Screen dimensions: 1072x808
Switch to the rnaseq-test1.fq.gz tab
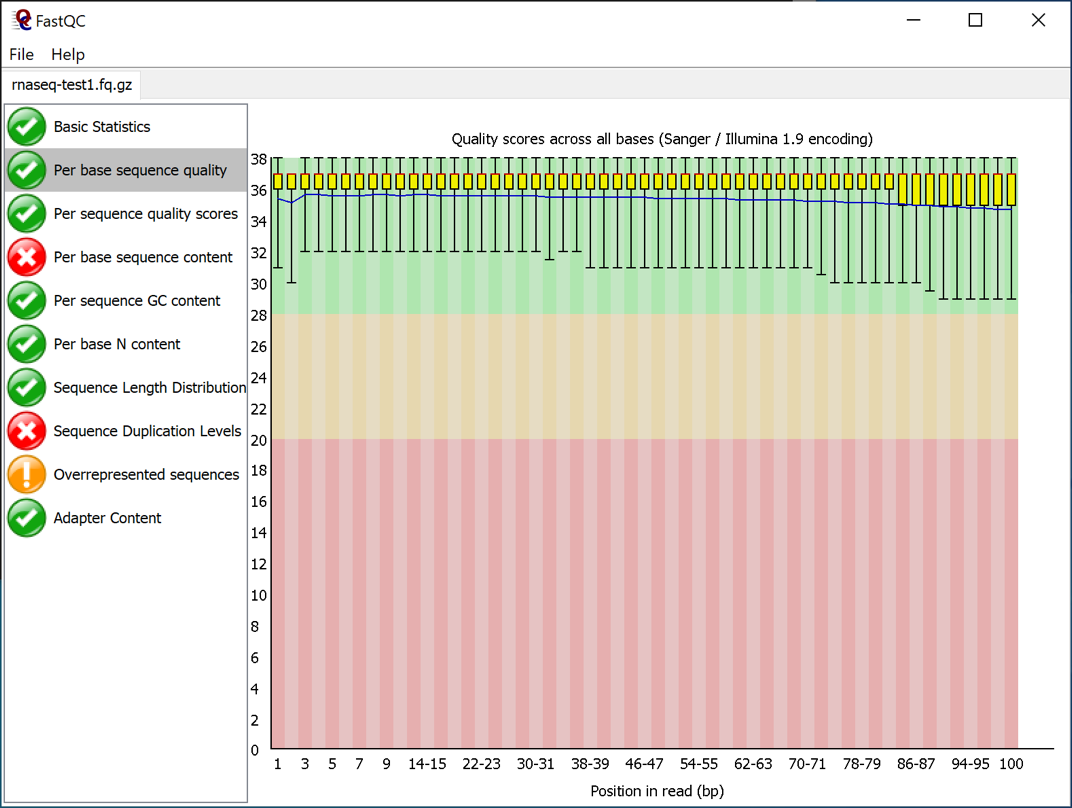coord(72,85)
